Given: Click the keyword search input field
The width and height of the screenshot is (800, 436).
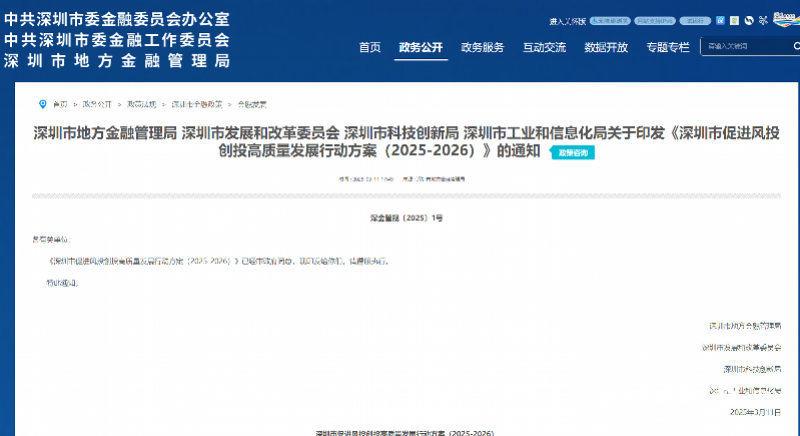Looking at the screenshot, I should (x=745, y=46).
